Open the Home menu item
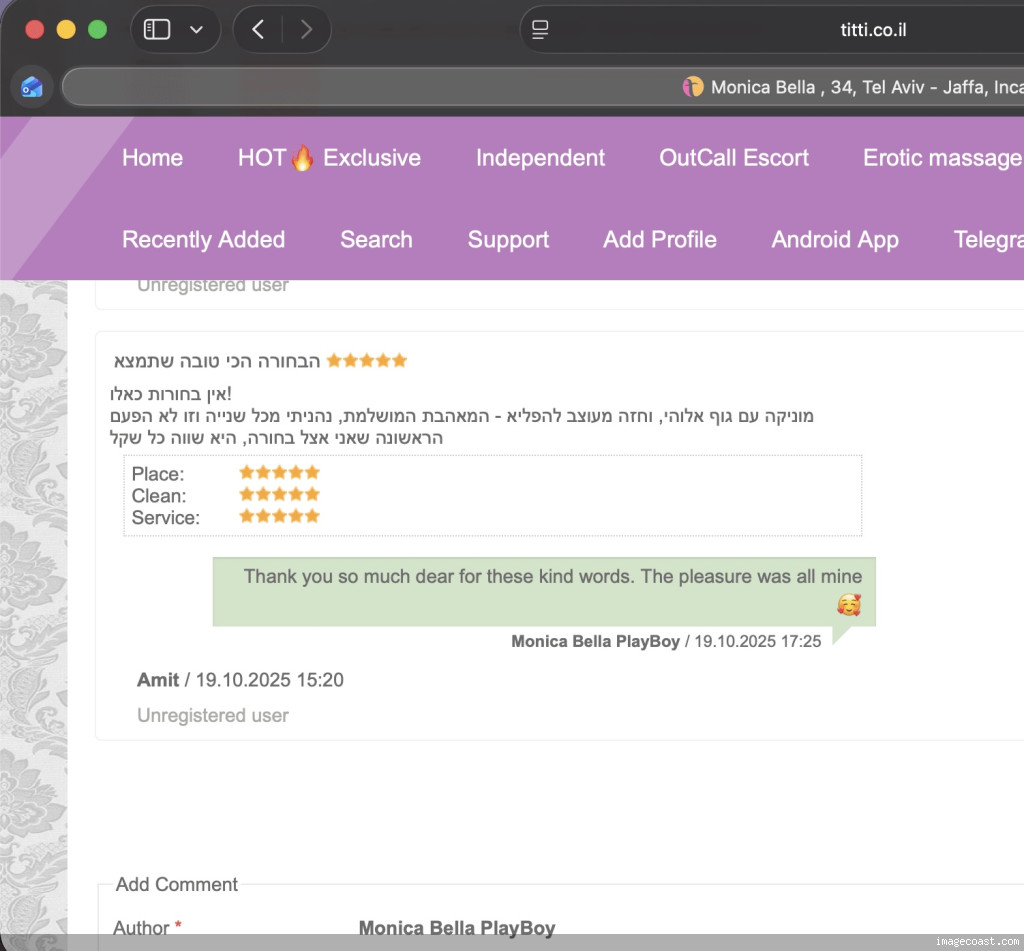This screenshot has height=951, width=1024. [152, 158]
